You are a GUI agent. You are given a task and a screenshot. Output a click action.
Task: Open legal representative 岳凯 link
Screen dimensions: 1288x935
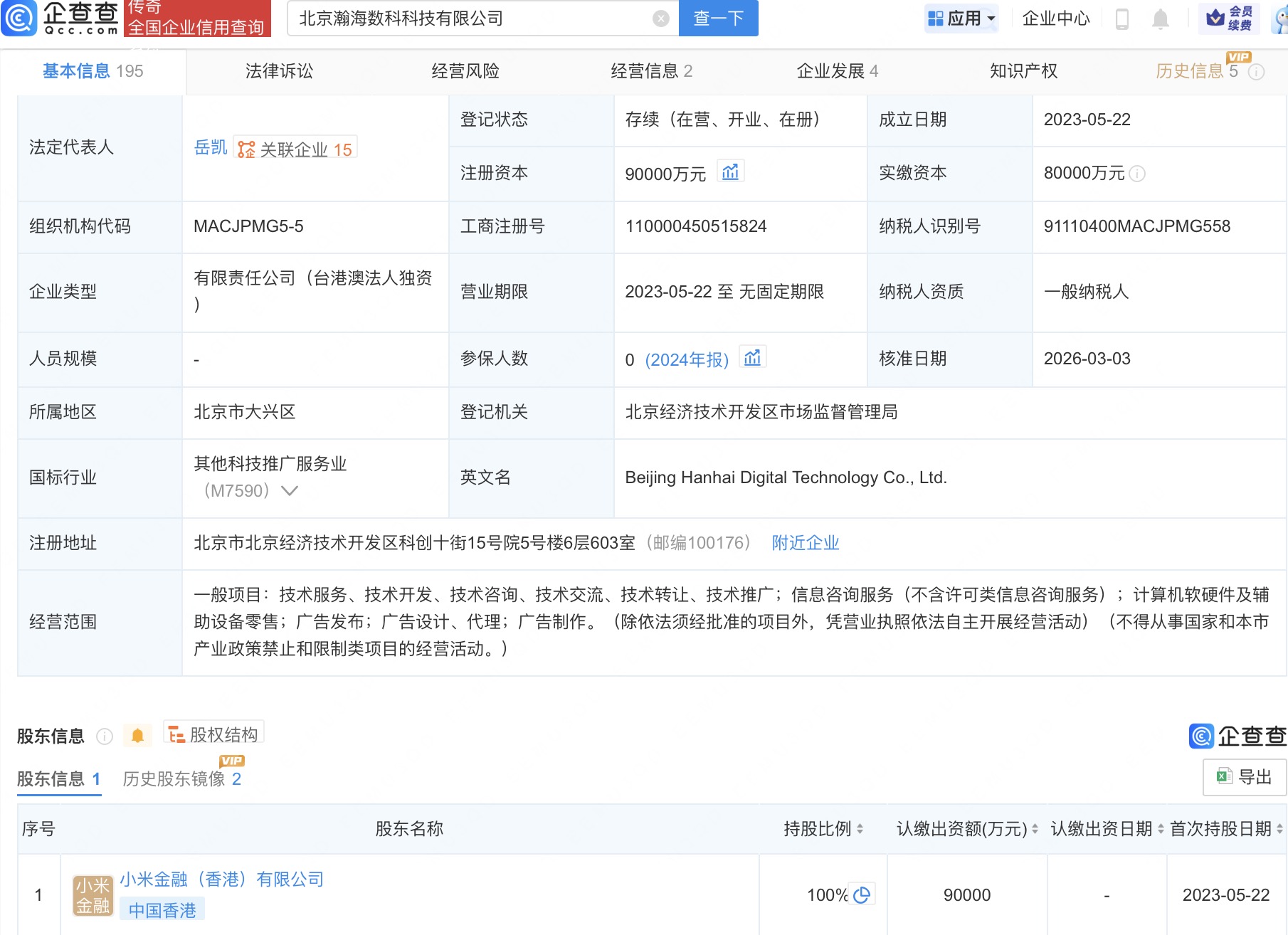pyautogui.click(x=211, y=148)
